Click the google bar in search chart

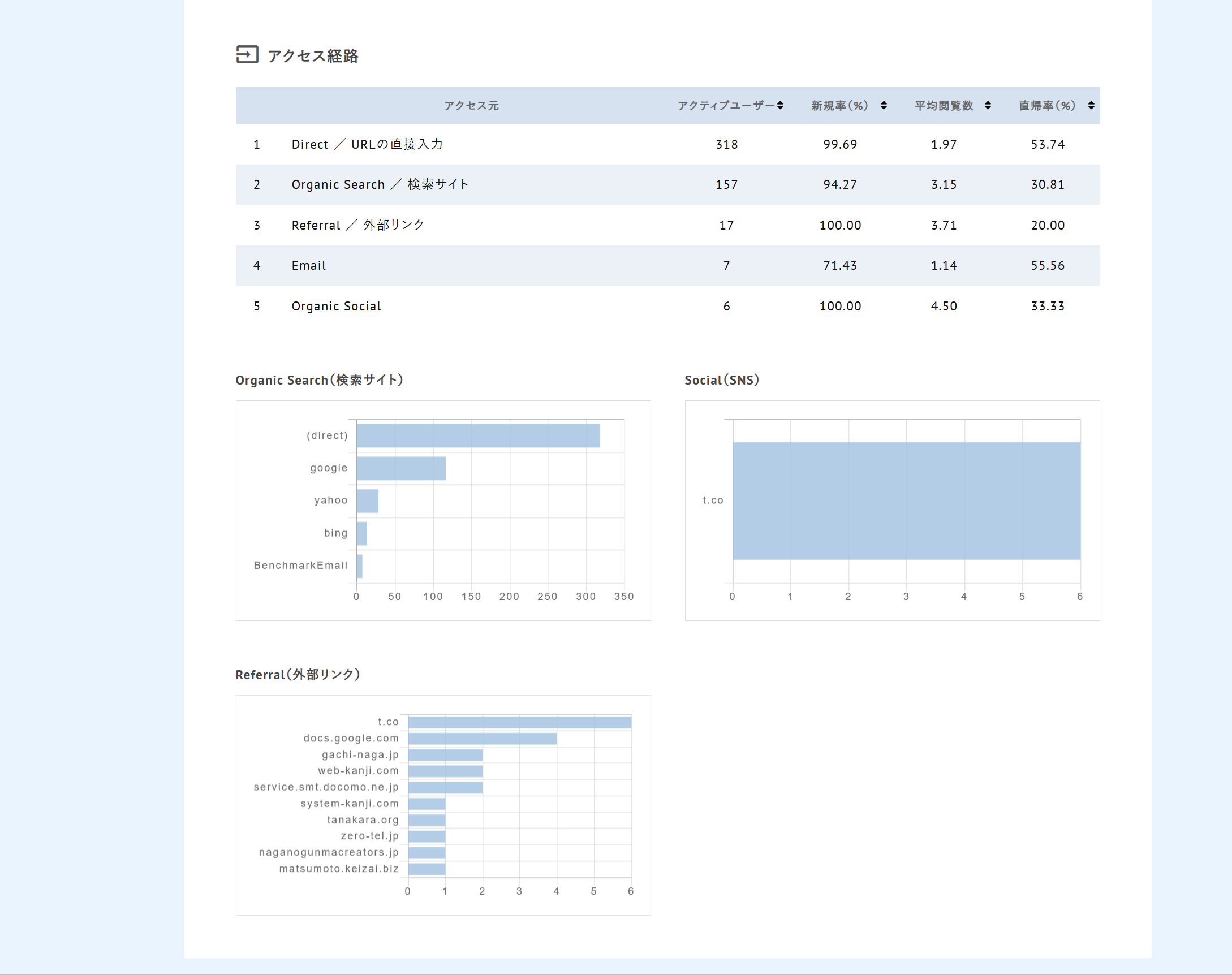tap(401, 468)
